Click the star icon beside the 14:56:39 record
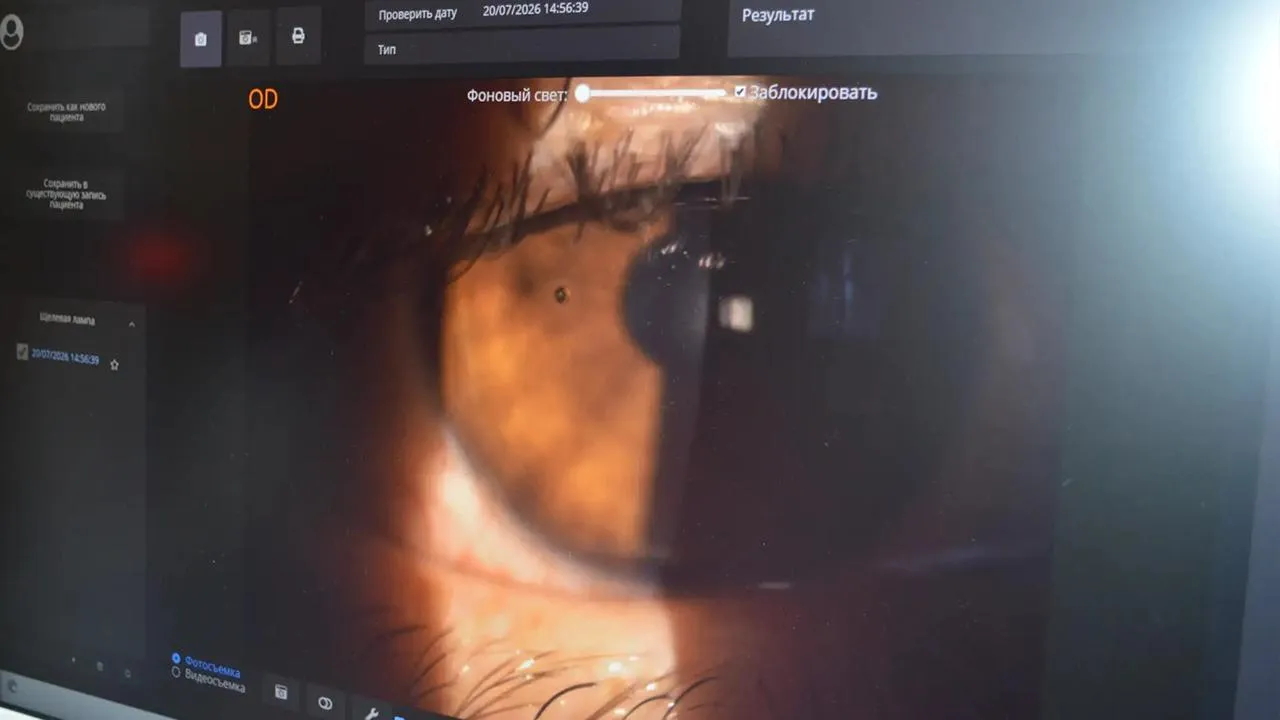The image size is (1280, 720). click(114, 365)
